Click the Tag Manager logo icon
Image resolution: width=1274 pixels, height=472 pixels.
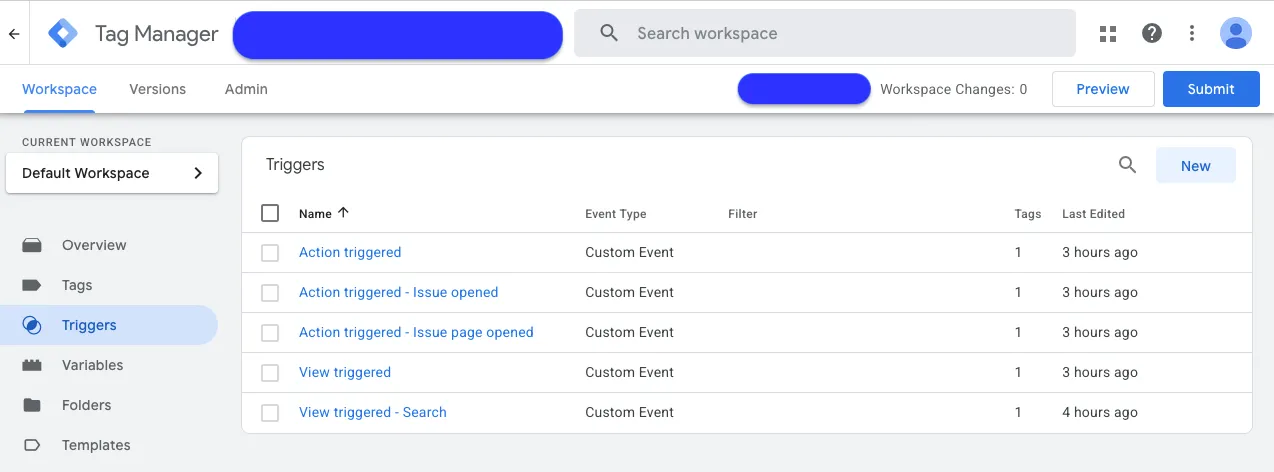[63, 33]
